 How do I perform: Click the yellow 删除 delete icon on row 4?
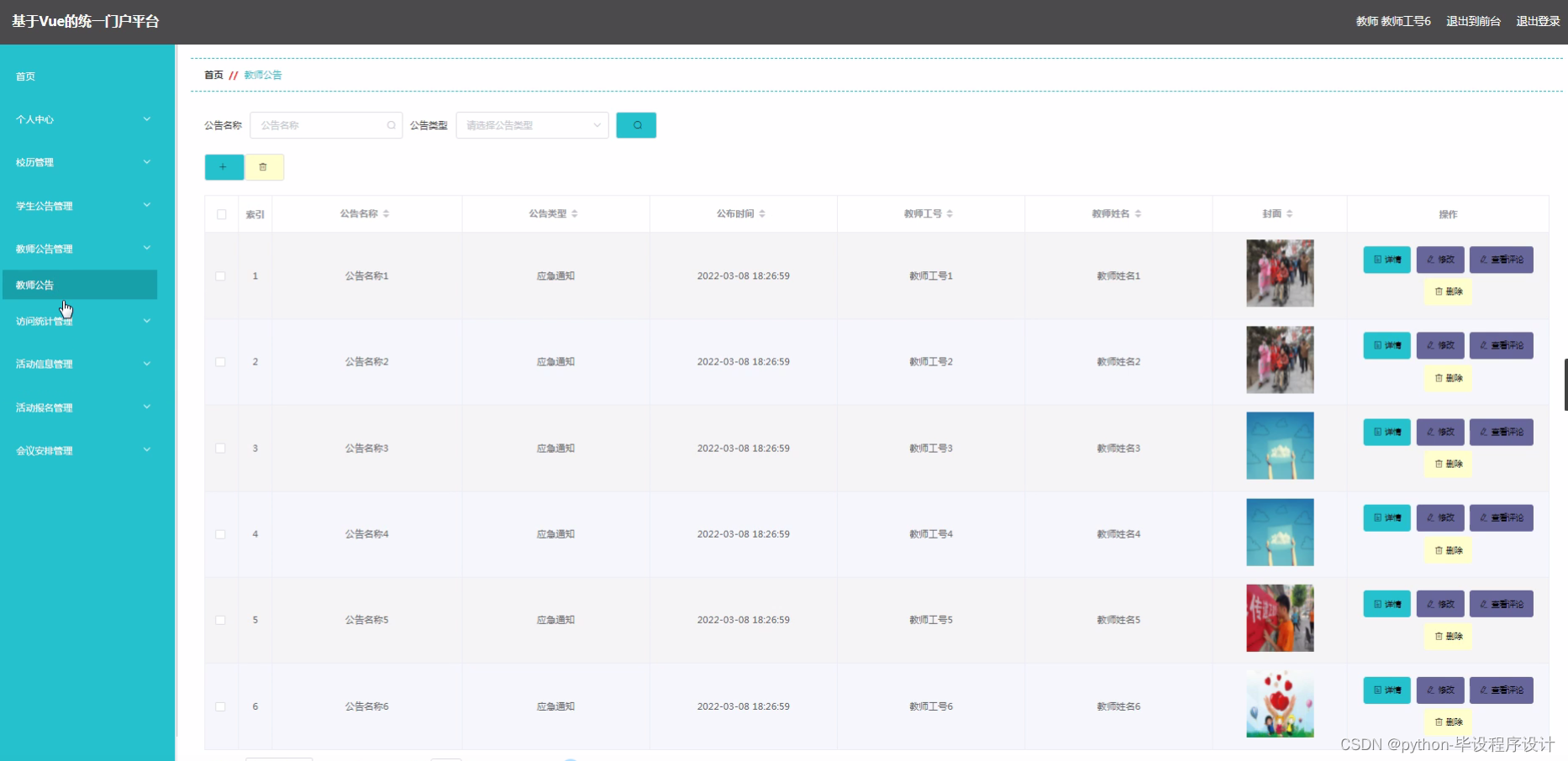pyautogui.click(x=1447, y=550)
